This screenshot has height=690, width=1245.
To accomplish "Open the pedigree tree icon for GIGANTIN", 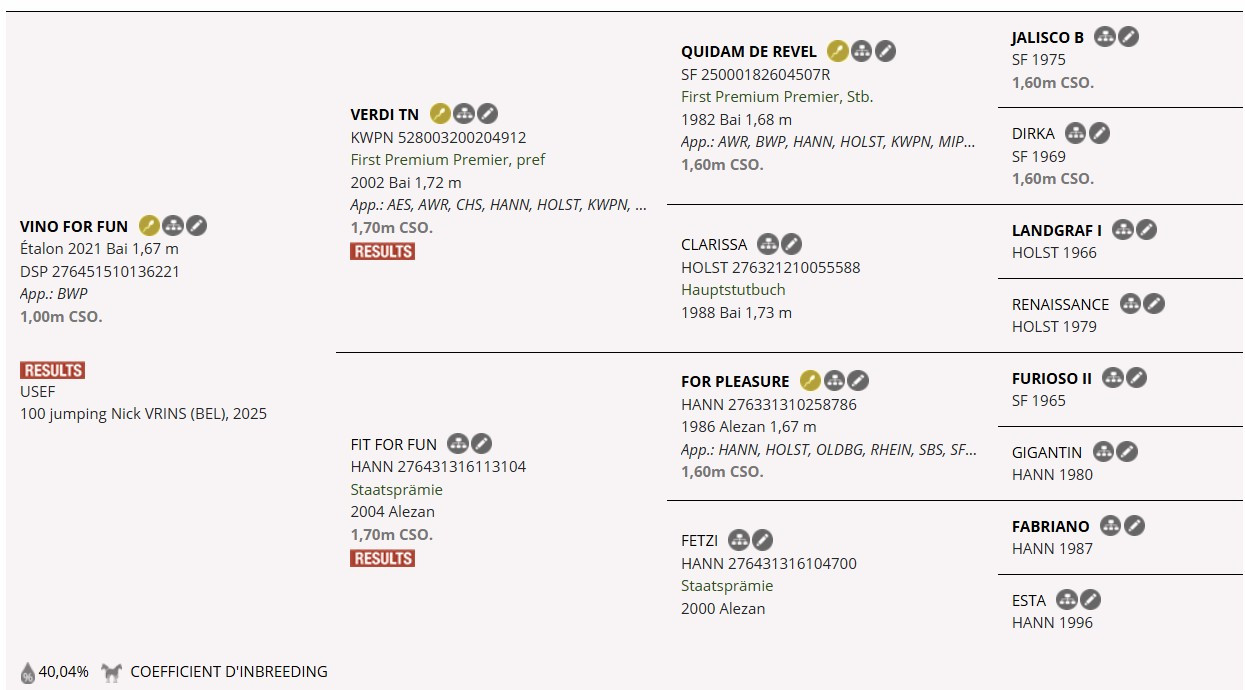I will pyautogui.click(x=1103, y=452).
